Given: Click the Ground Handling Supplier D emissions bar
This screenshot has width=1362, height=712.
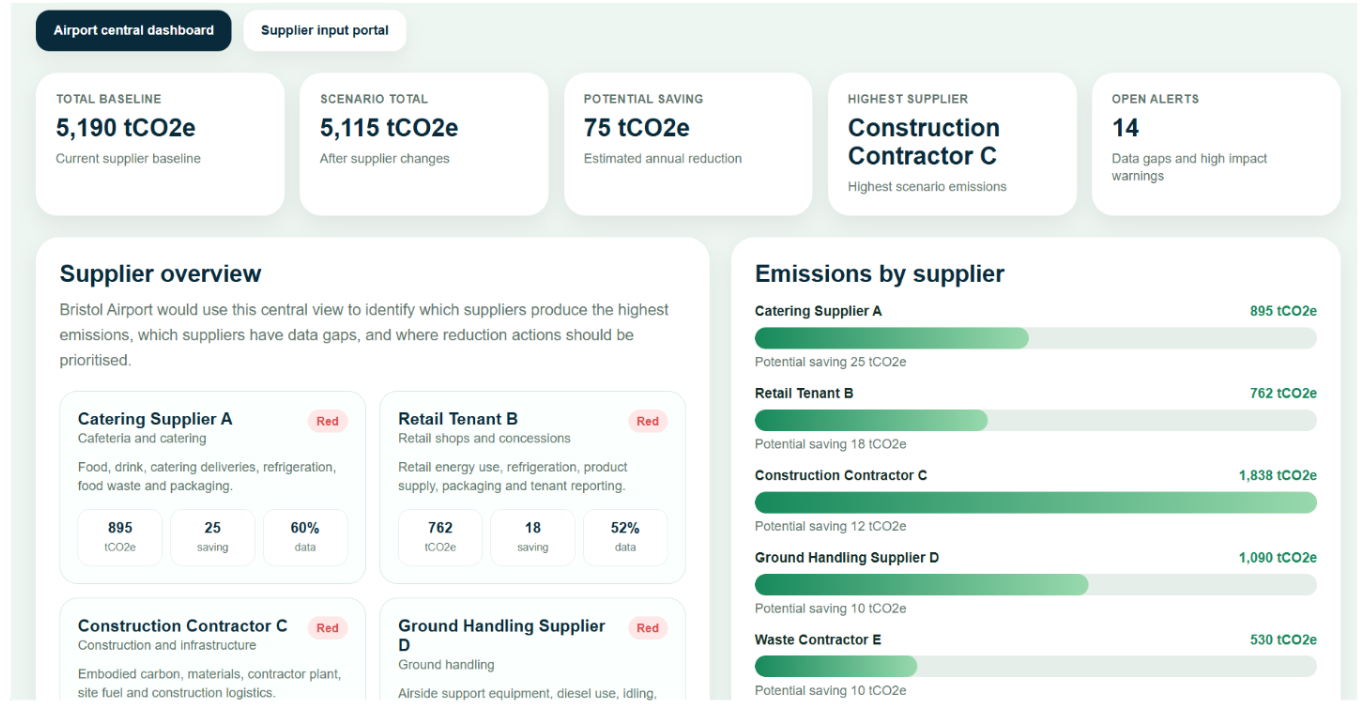Looking at the screenshot, I should (x=1036, y=584).
